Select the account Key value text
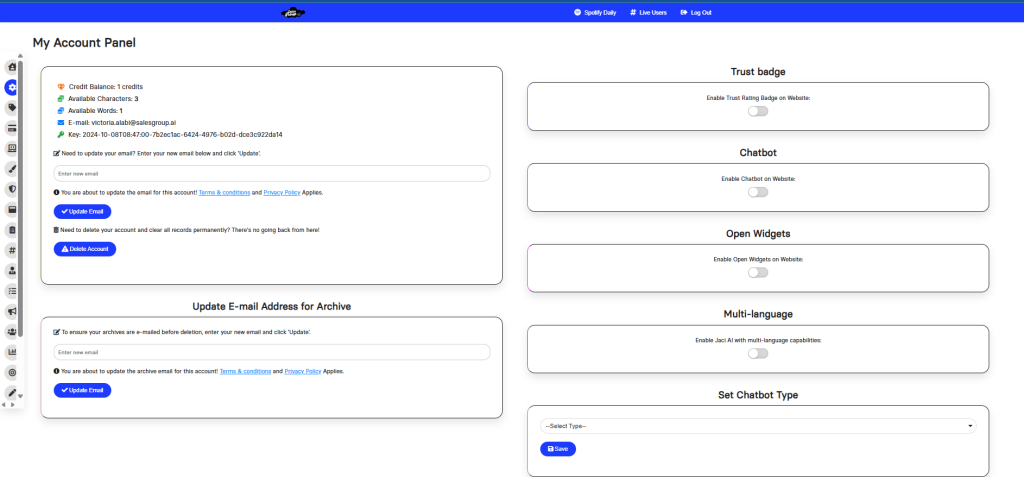 pyautogui.click(x=182, y=135)
